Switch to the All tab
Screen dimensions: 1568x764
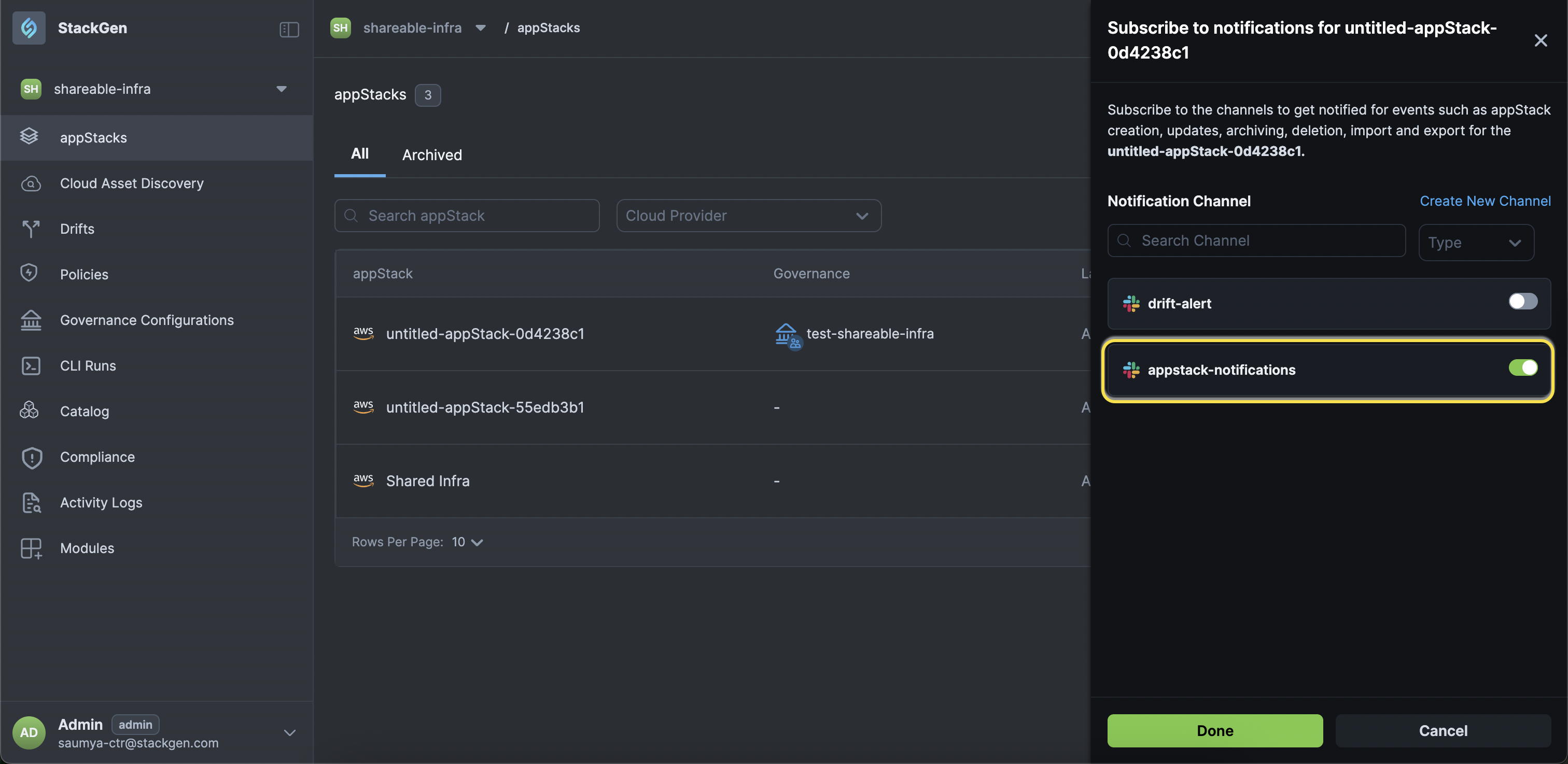(x=359, y=153)
